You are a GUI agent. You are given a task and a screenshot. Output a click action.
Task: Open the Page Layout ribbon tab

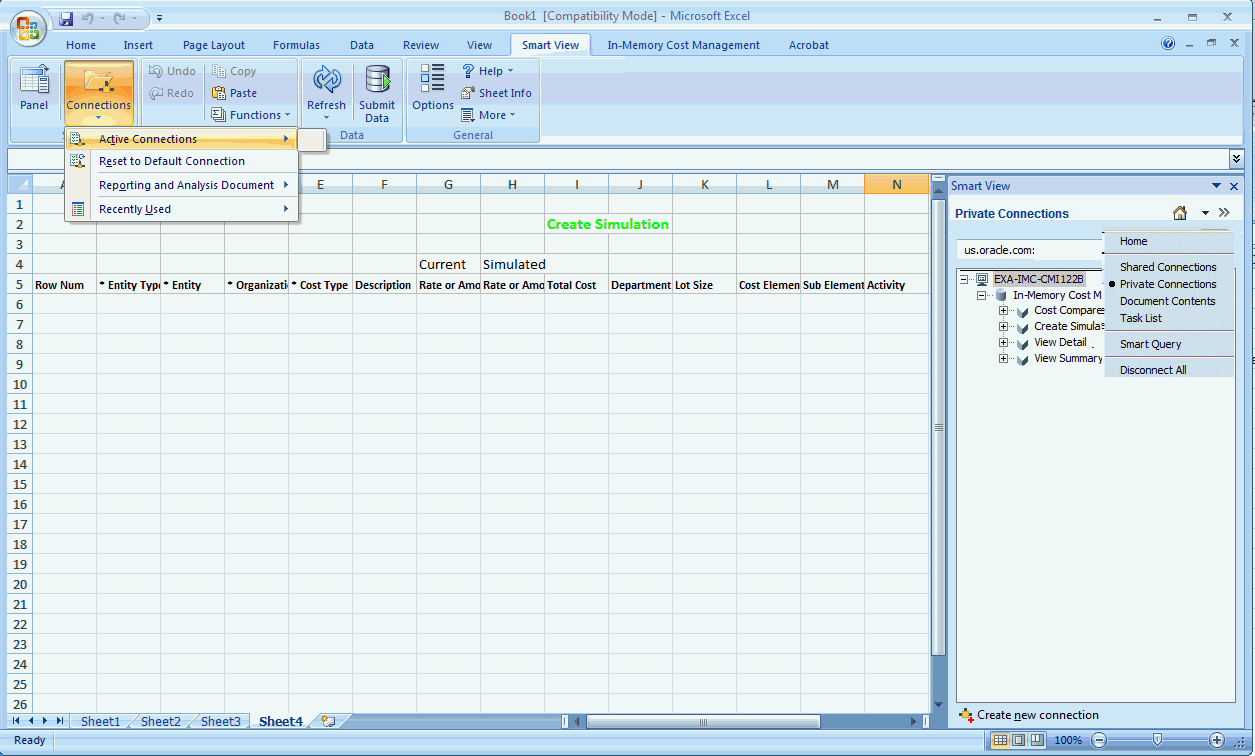pyautogui.click(x=214, y=45)
